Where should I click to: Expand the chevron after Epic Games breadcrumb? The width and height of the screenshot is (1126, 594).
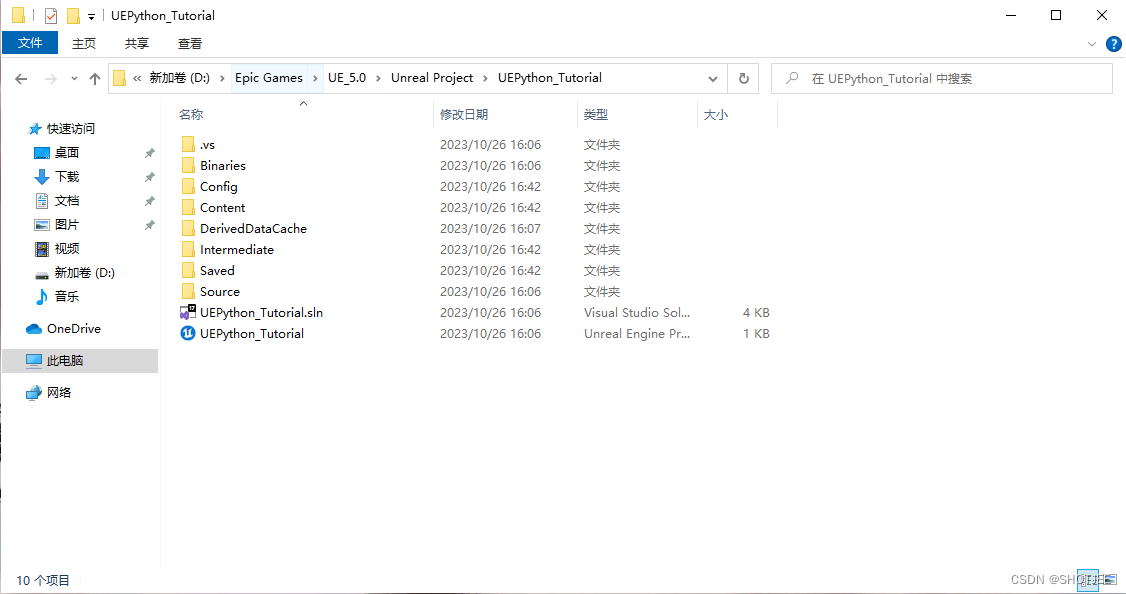tap(315, 78)
